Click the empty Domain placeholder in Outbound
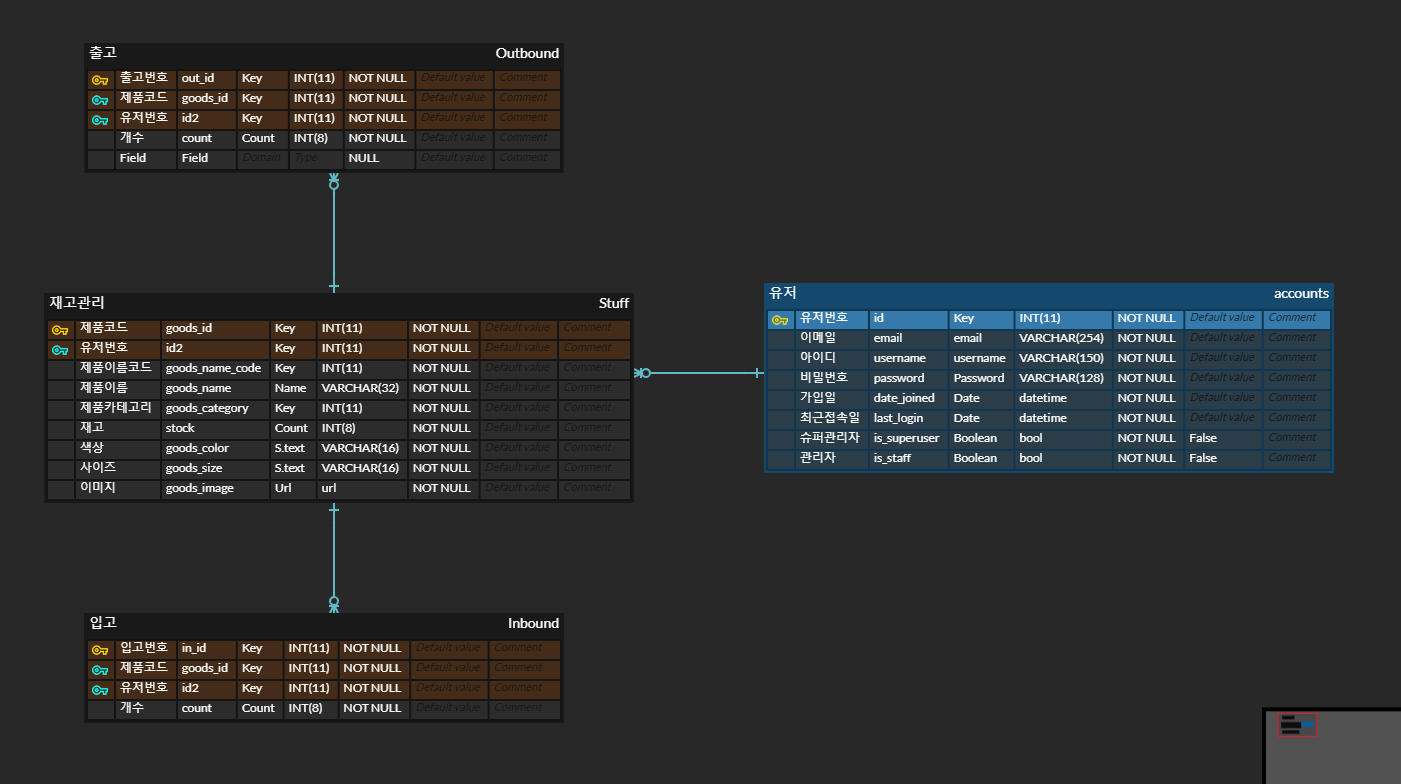1401x784 pixels. pyautogui.click(x=262, y=158)
